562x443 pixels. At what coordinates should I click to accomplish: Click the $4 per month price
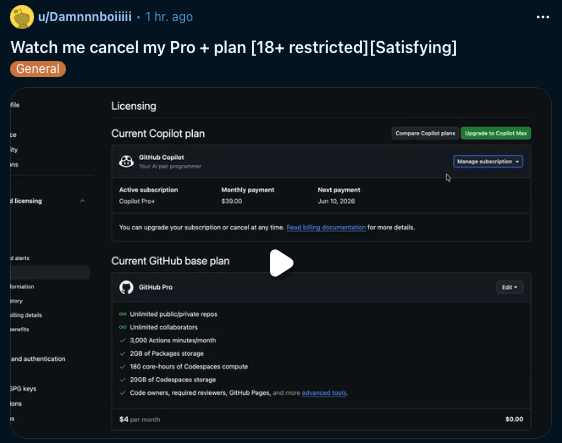(x=140, y=419)
